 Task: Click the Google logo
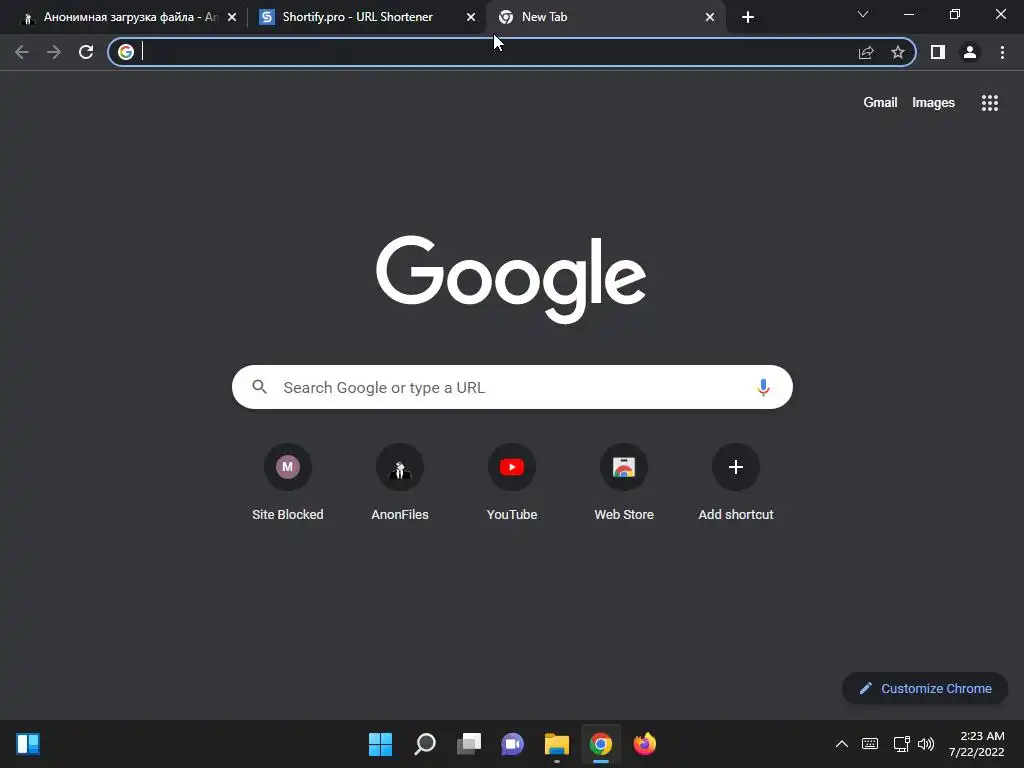(x=511, y=279)
